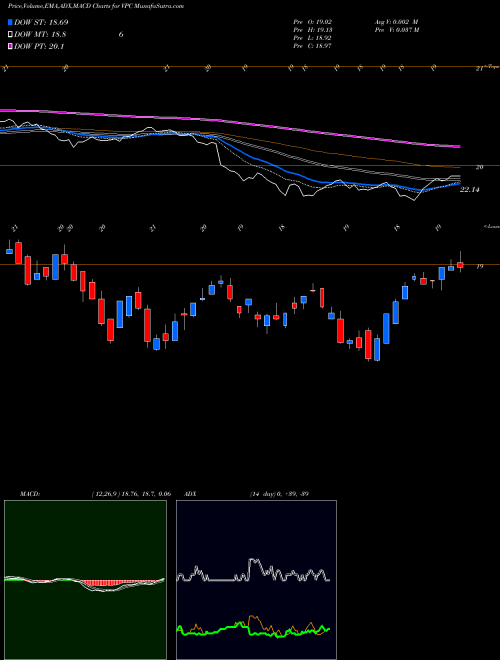The width and height of the screenshot is (500, 660).
Task: Click the magenta DOW PT legend swatch
Action: click(11, 46)
